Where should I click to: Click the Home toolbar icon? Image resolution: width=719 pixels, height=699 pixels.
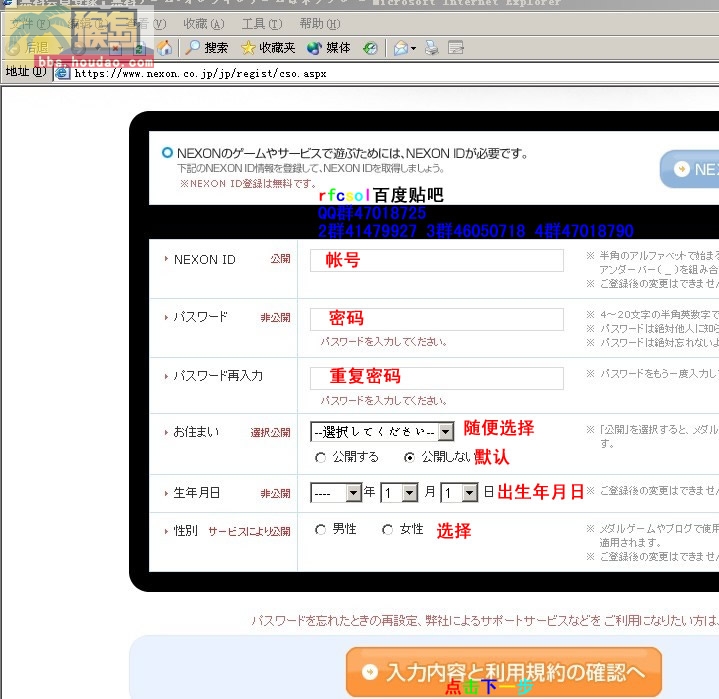click(164, 47)
